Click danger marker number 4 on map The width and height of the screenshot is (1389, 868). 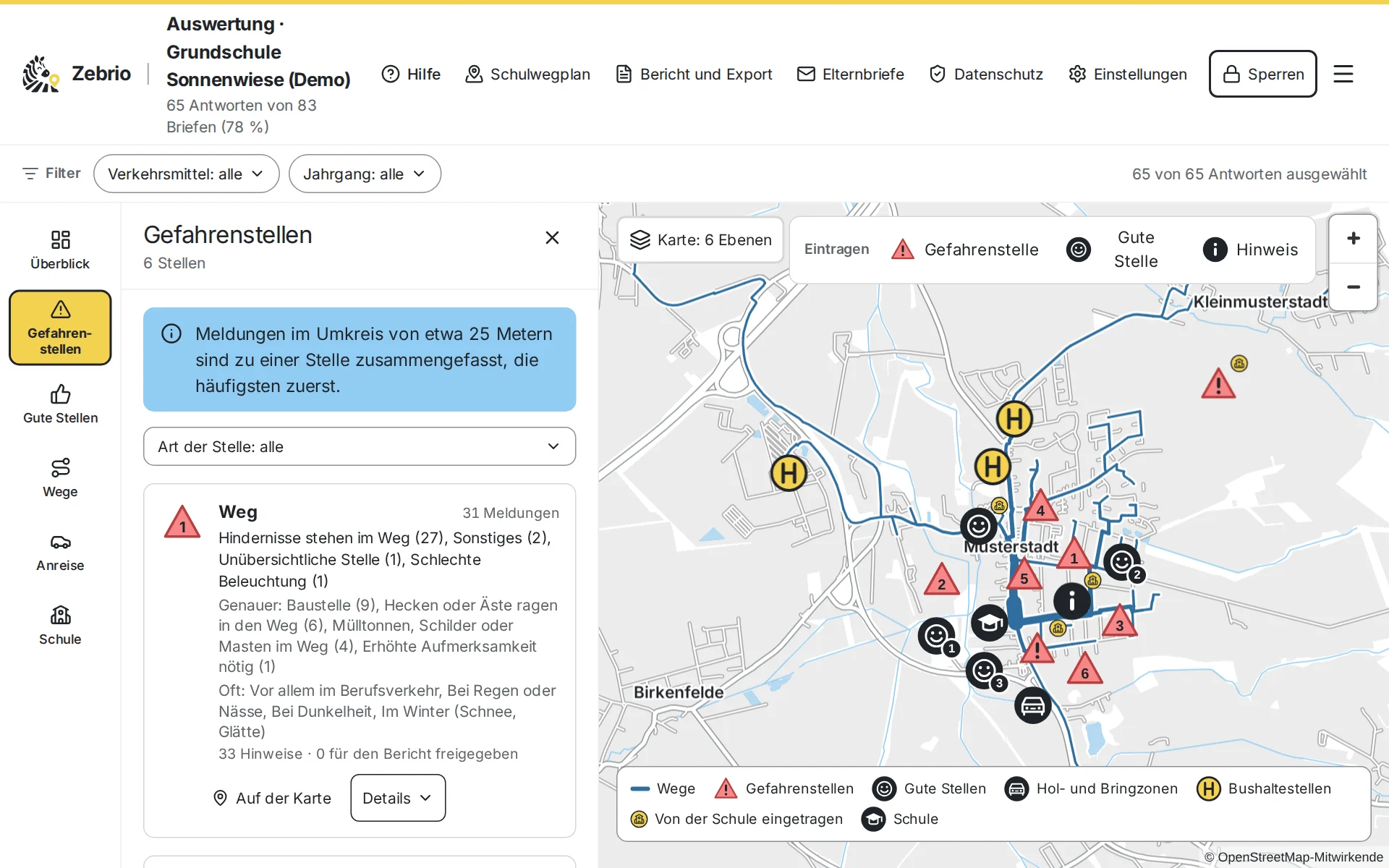pyautogui.click(x=1040, y=507)
